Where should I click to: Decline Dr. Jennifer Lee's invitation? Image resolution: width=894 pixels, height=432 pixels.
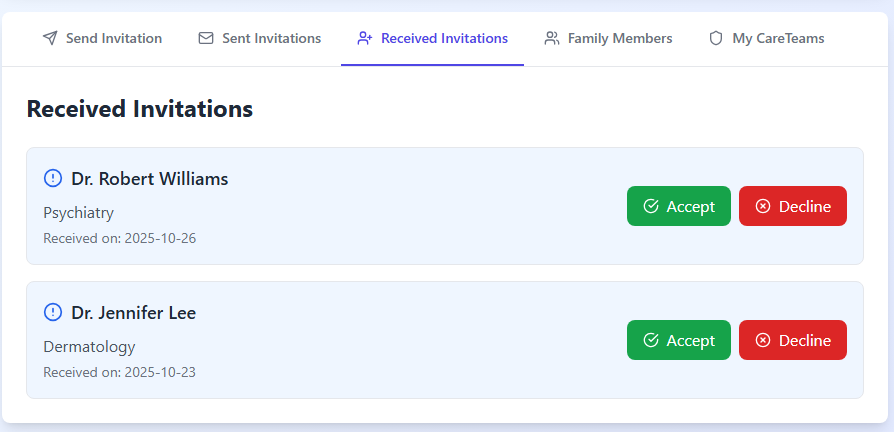click(792, 341)
